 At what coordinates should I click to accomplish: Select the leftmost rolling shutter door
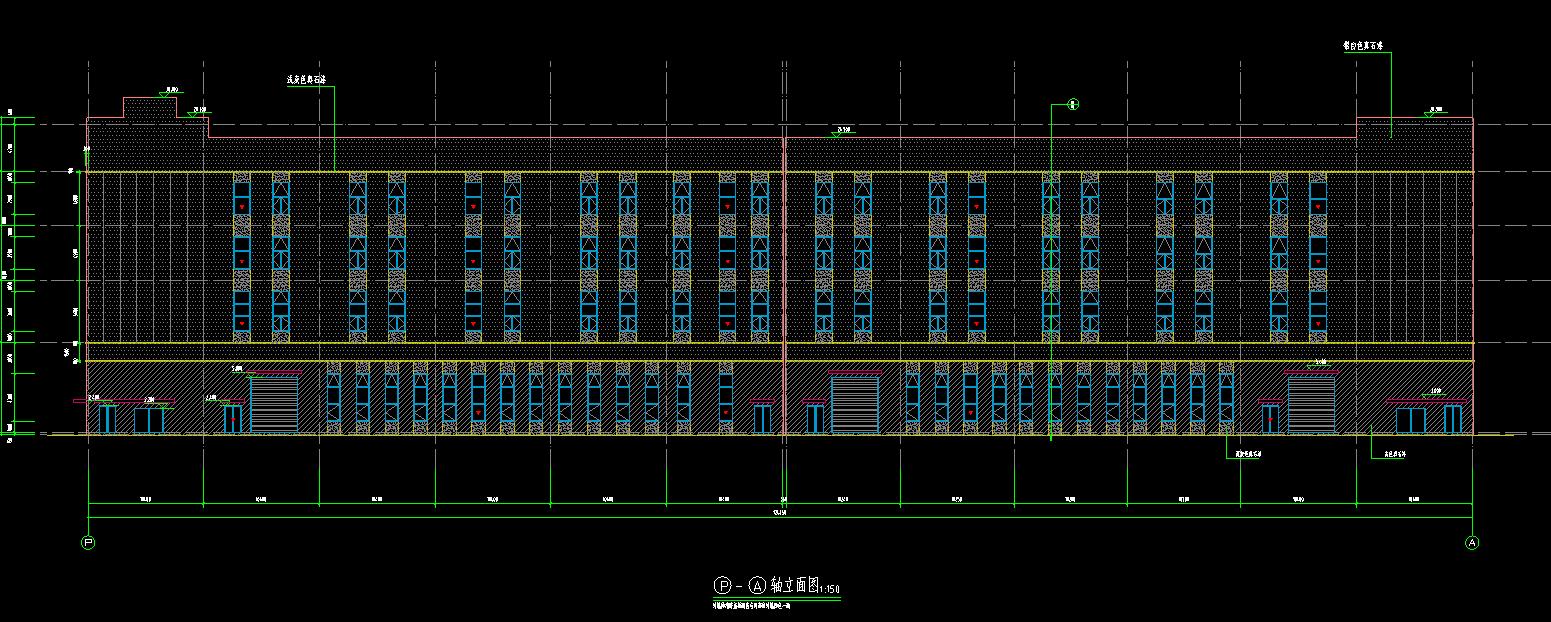274,404
